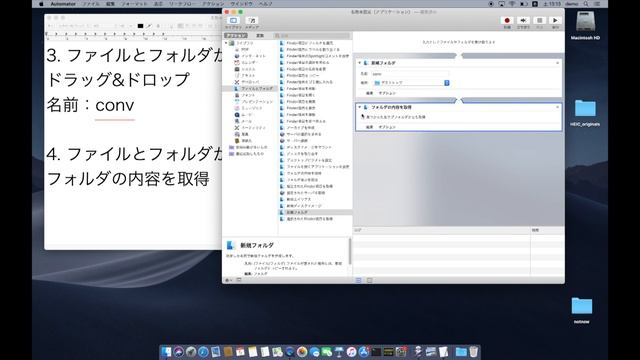Select highlighted 新規フォルダ row in action list

(315, 213)
